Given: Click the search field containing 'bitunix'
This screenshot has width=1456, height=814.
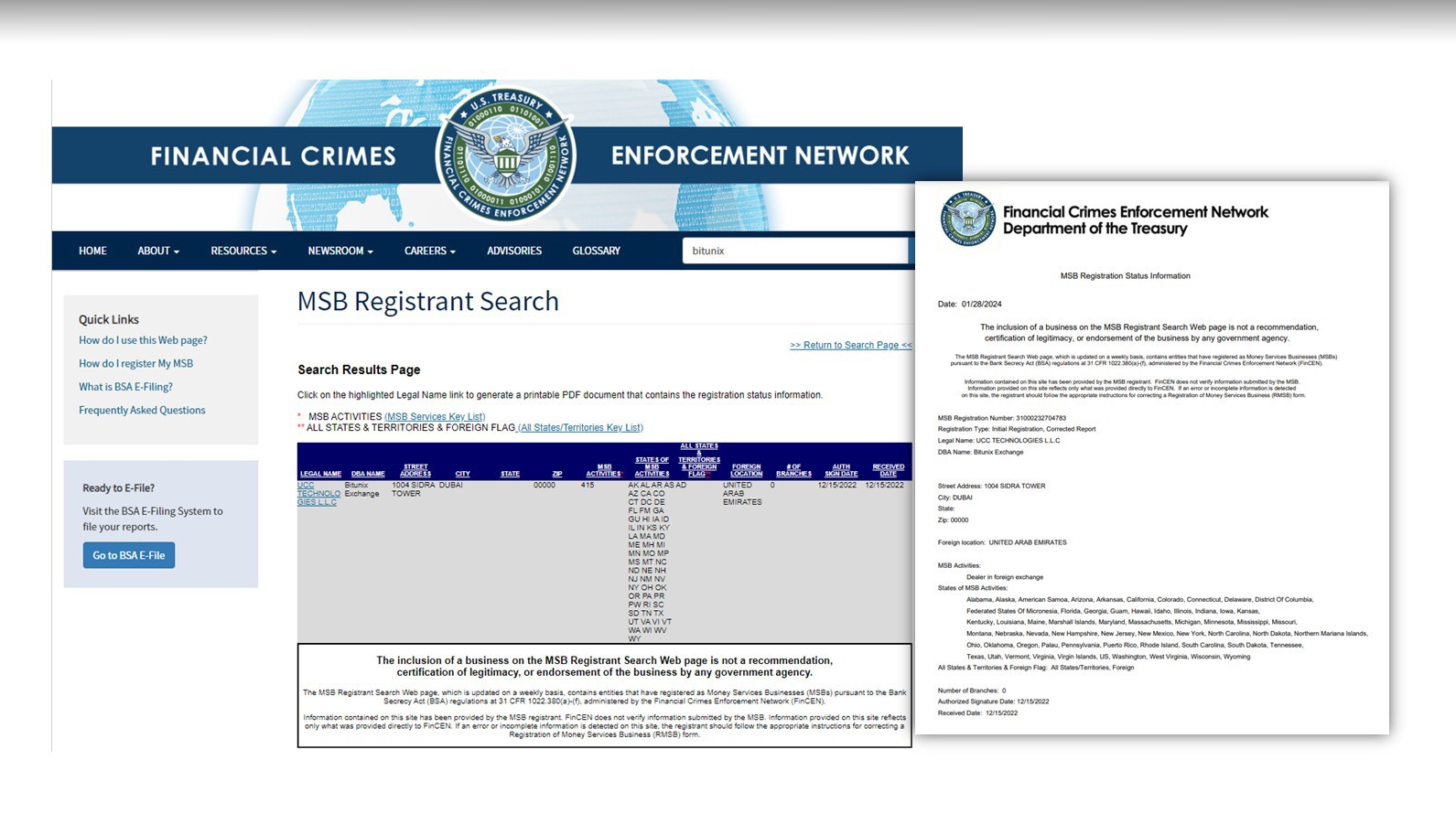Looking at the screenshot, I should (x=794, y=251).
